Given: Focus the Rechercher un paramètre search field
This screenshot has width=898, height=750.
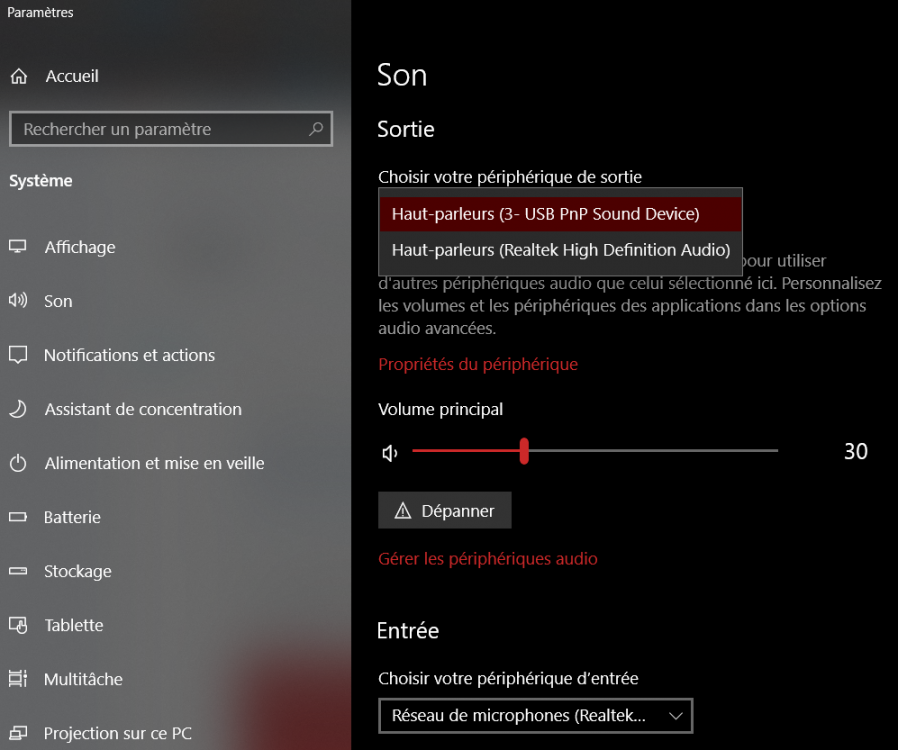Looking at the screenshot, I should (160, 129).
